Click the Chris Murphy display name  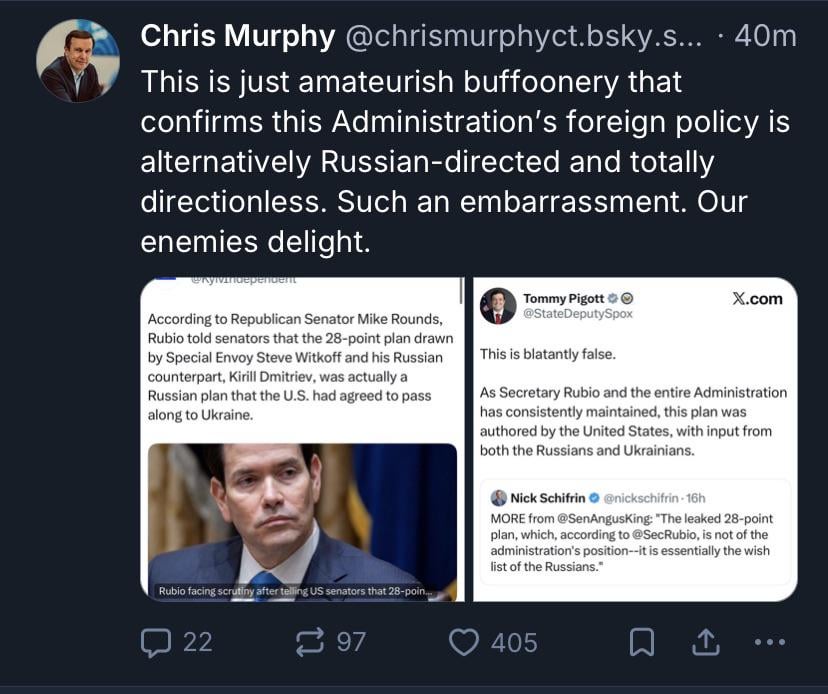click(237, 37)
